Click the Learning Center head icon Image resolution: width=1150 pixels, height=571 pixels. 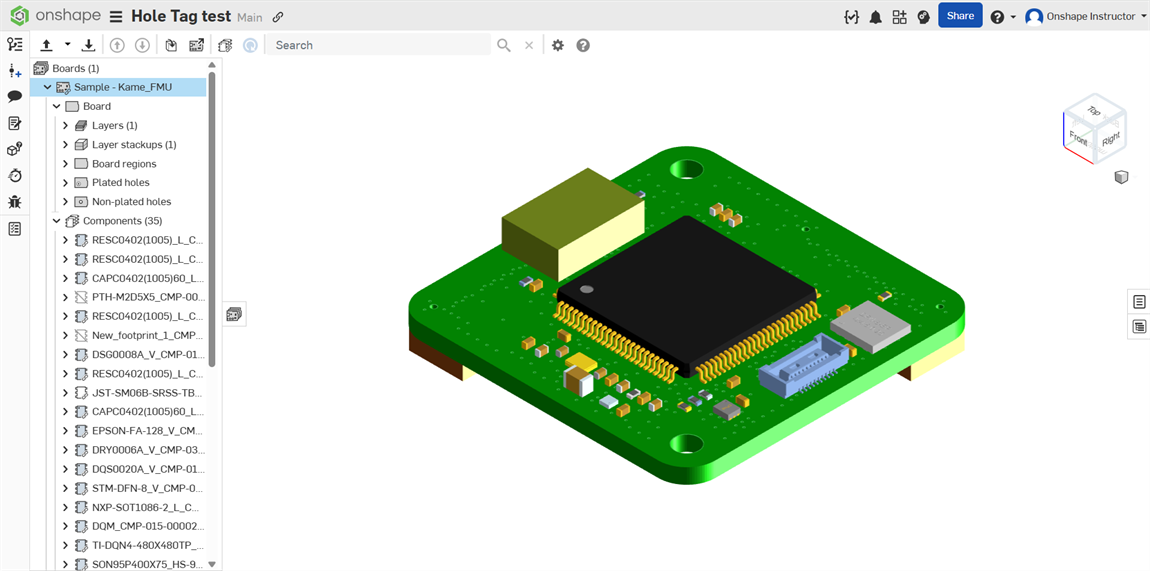(x=924, y=17)
